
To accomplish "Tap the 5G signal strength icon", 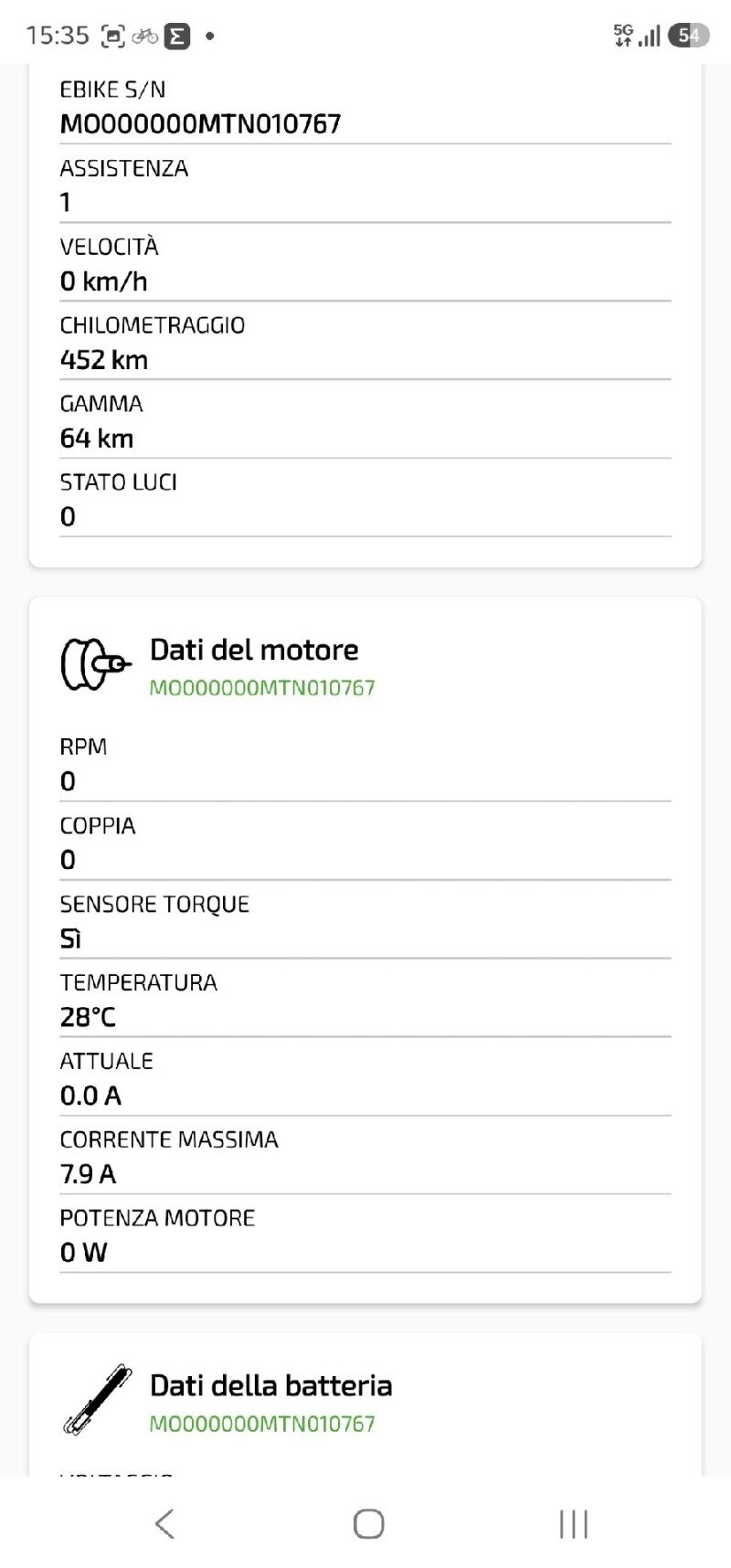I will tap(637, 36).
